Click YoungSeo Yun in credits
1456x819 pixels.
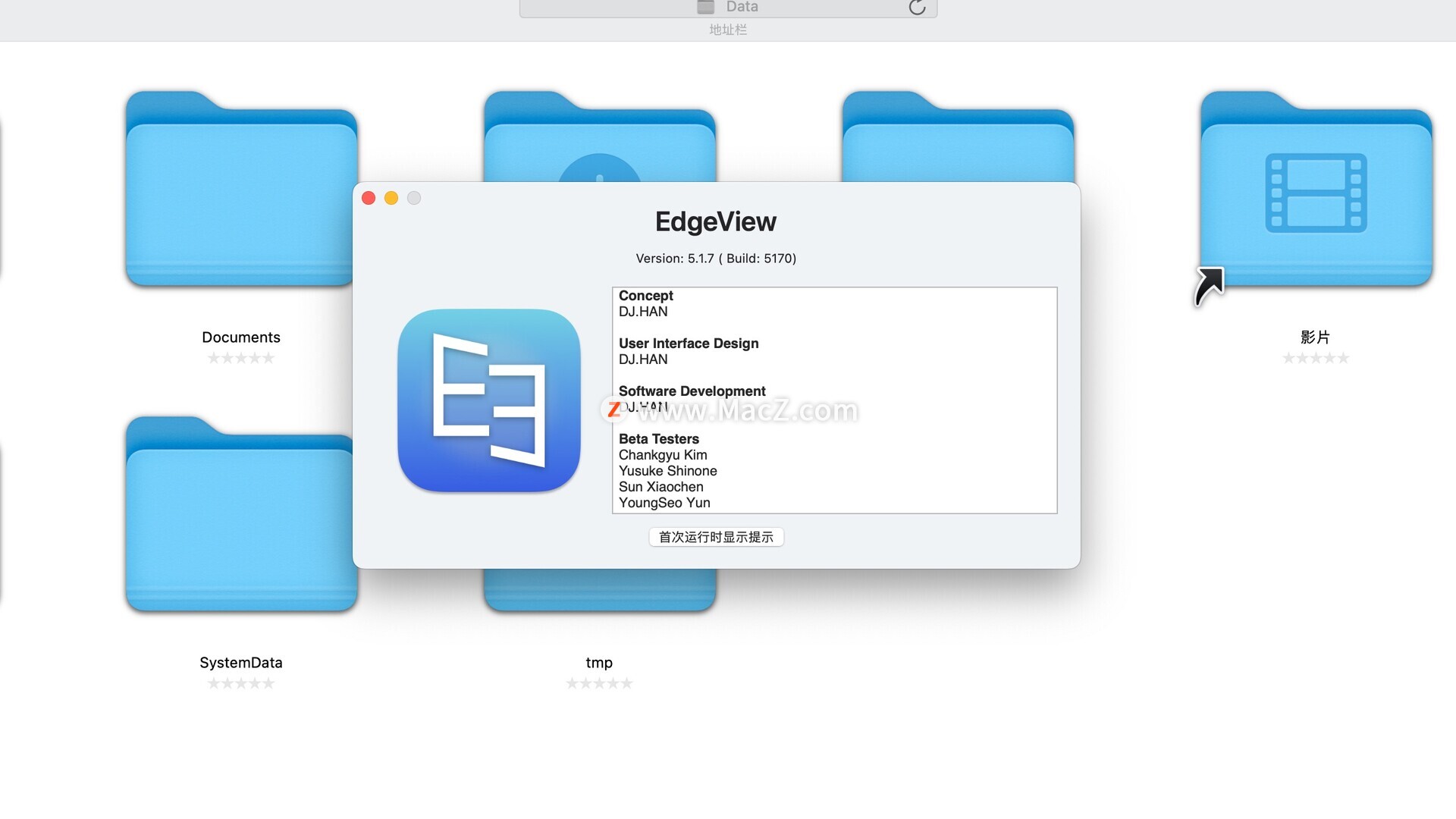pos(664,503)
